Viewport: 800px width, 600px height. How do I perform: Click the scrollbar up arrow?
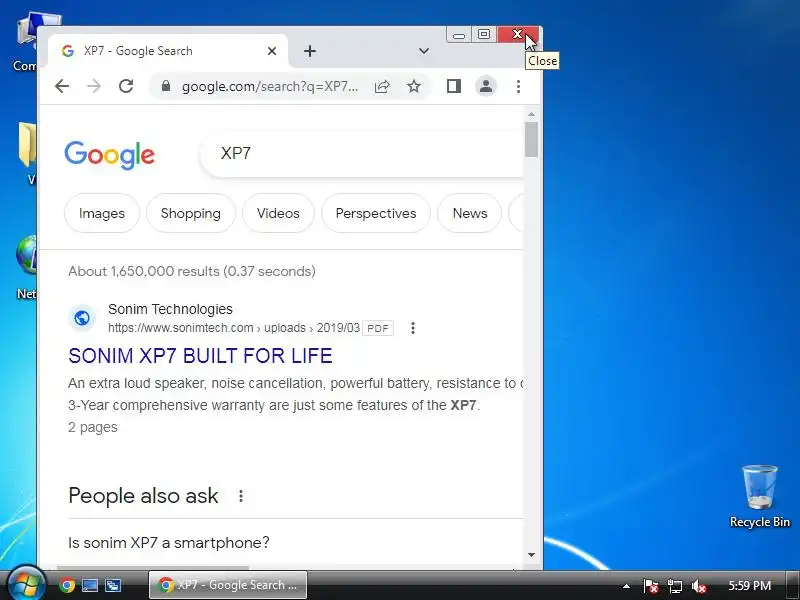coord(531,114)
